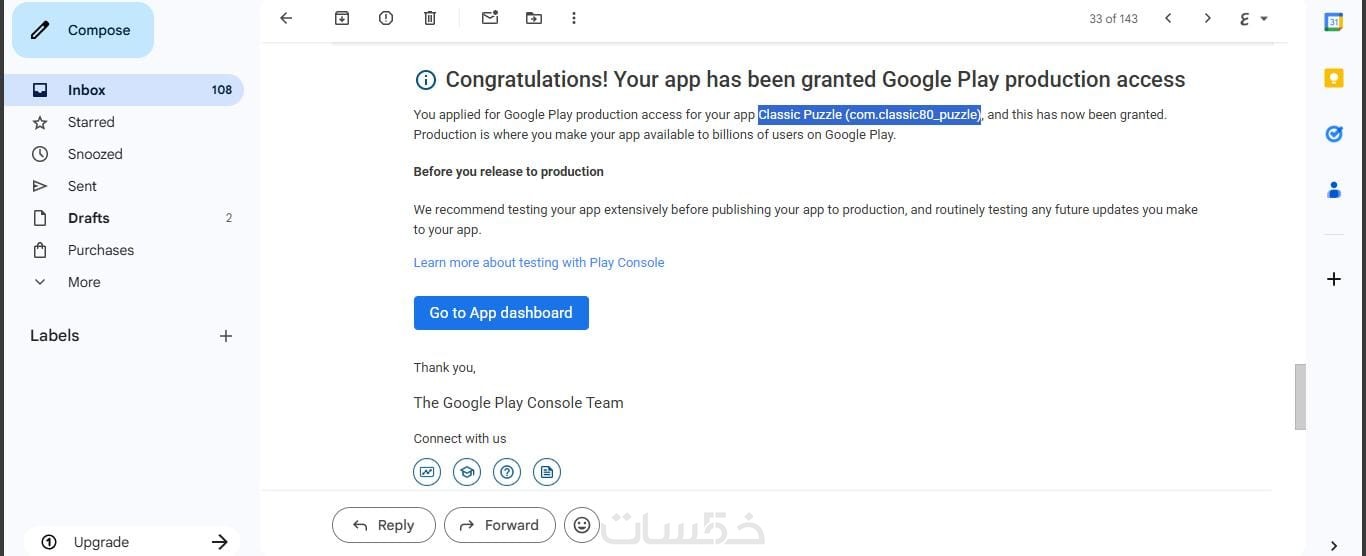The width and height of the screenshot is (1366, 556).
Task: Open the Inbox folder
Action: click(x=87, y=90)
